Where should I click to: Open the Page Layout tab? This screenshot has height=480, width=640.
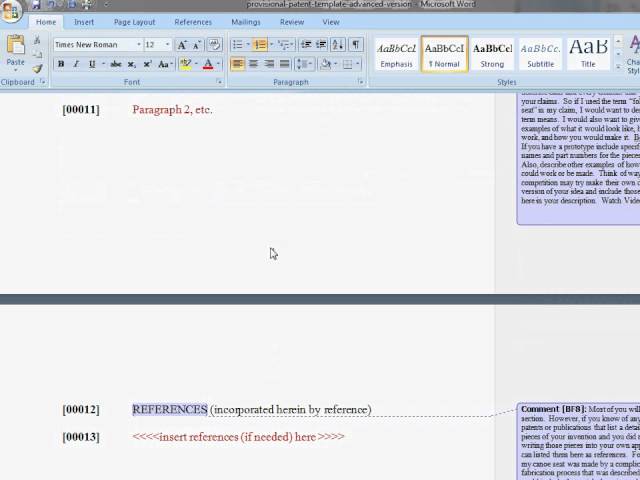(x=134, y=22)
